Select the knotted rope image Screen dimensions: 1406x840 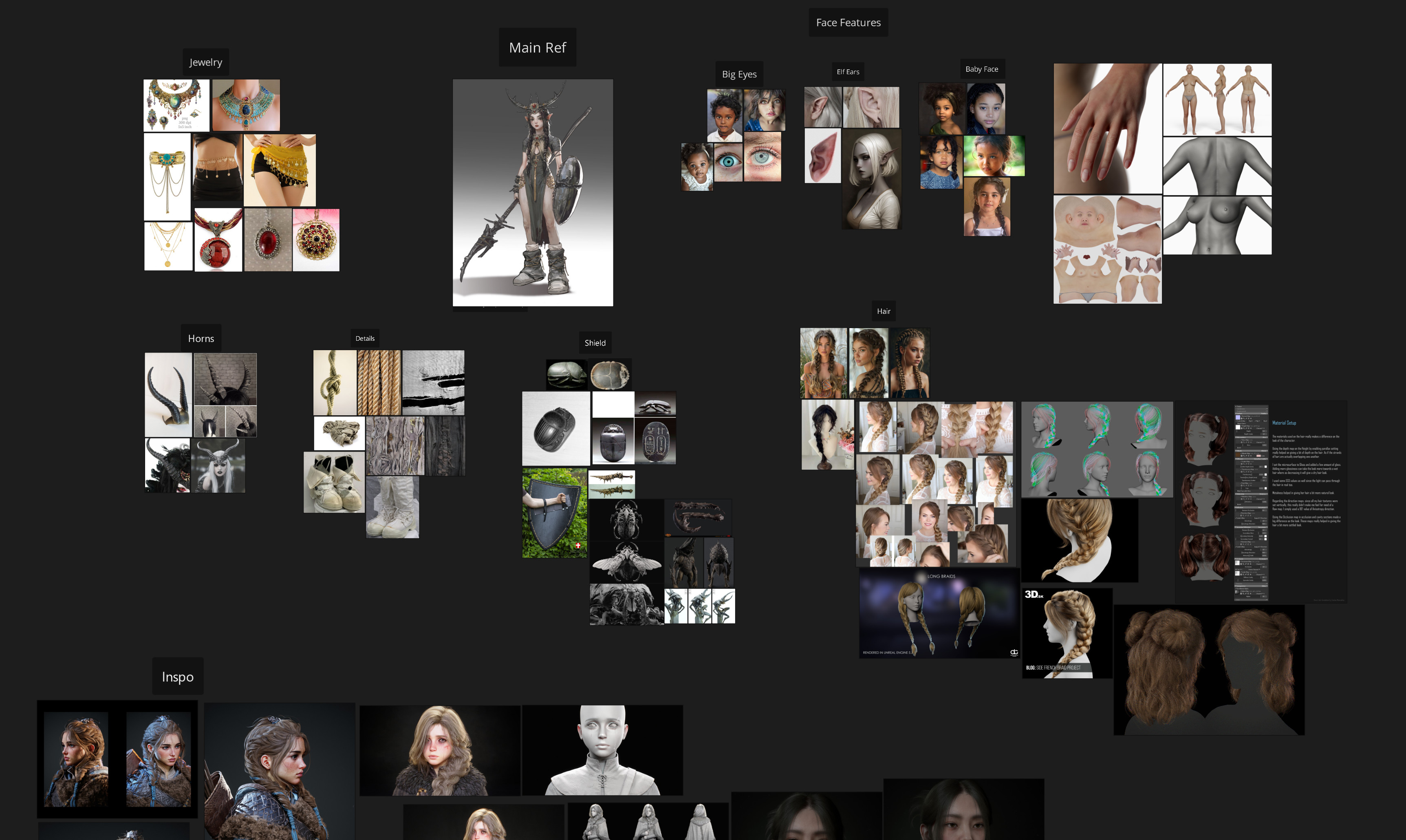pos(335,383)
